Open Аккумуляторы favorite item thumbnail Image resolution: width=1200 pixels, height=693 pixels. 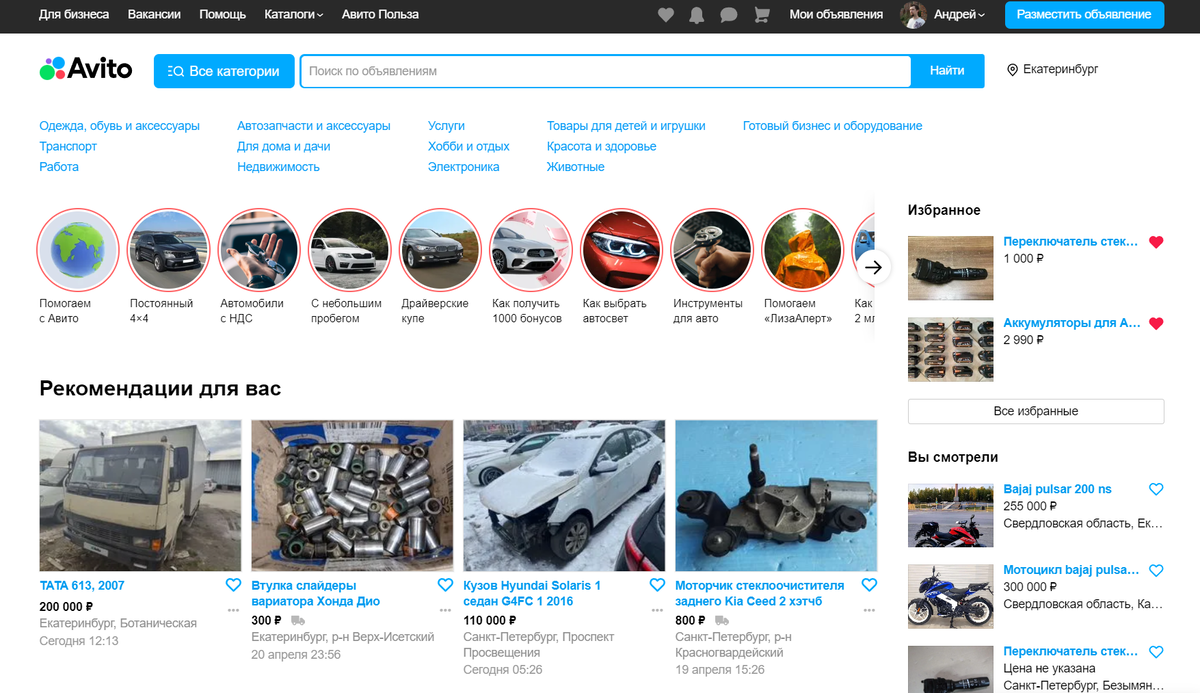(x=950, y=349)
